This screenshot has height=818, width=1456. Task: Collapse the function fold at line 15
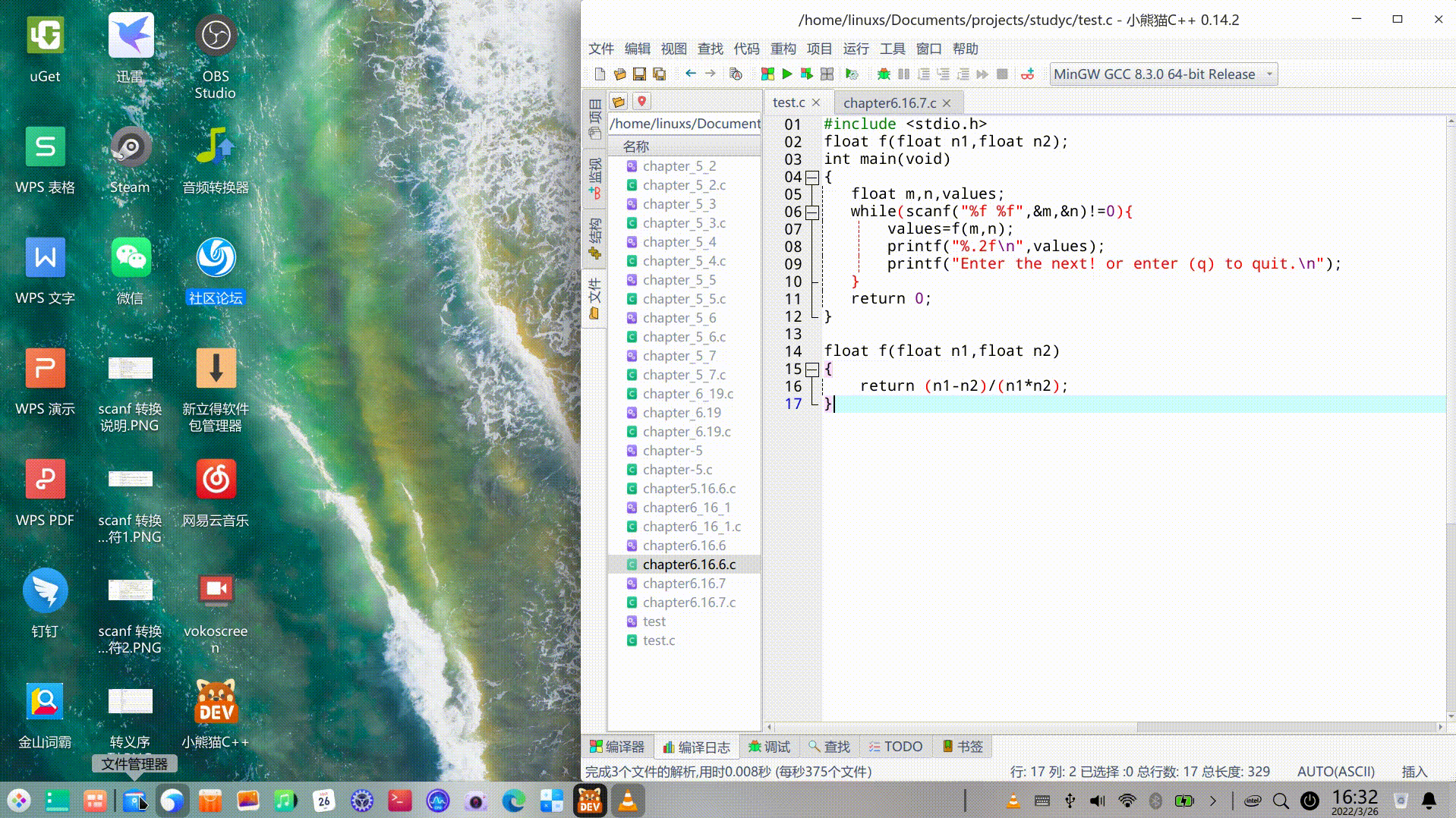tap(812, 370)
